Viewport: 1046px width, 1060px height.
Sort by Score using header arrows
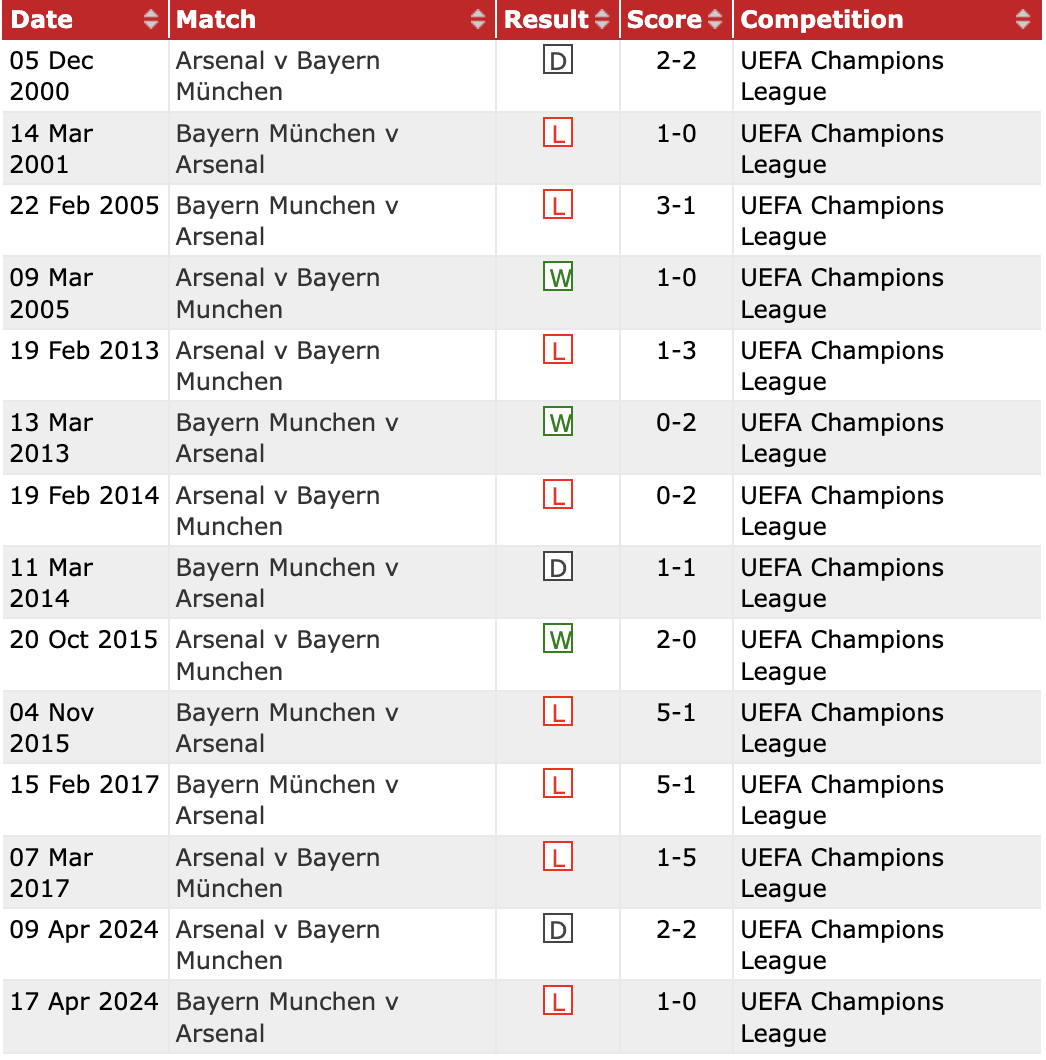[x=714, y=19]
